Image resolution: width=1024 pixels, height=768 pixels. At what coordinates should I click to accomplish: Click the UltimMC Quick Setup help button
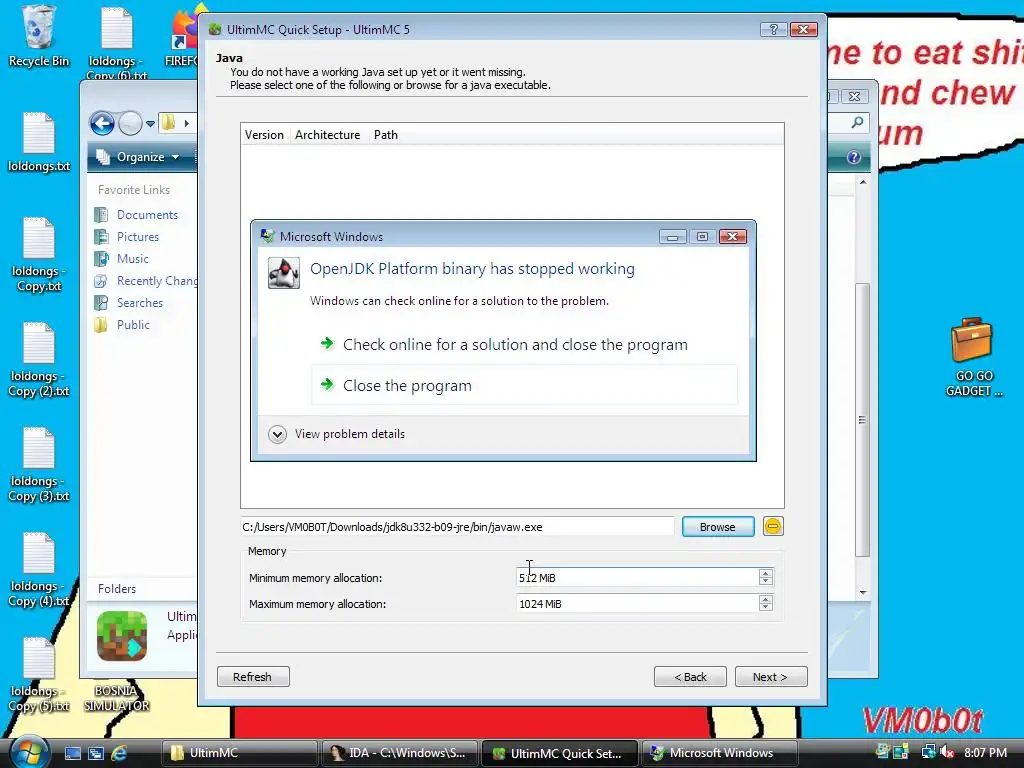[773, 29]
